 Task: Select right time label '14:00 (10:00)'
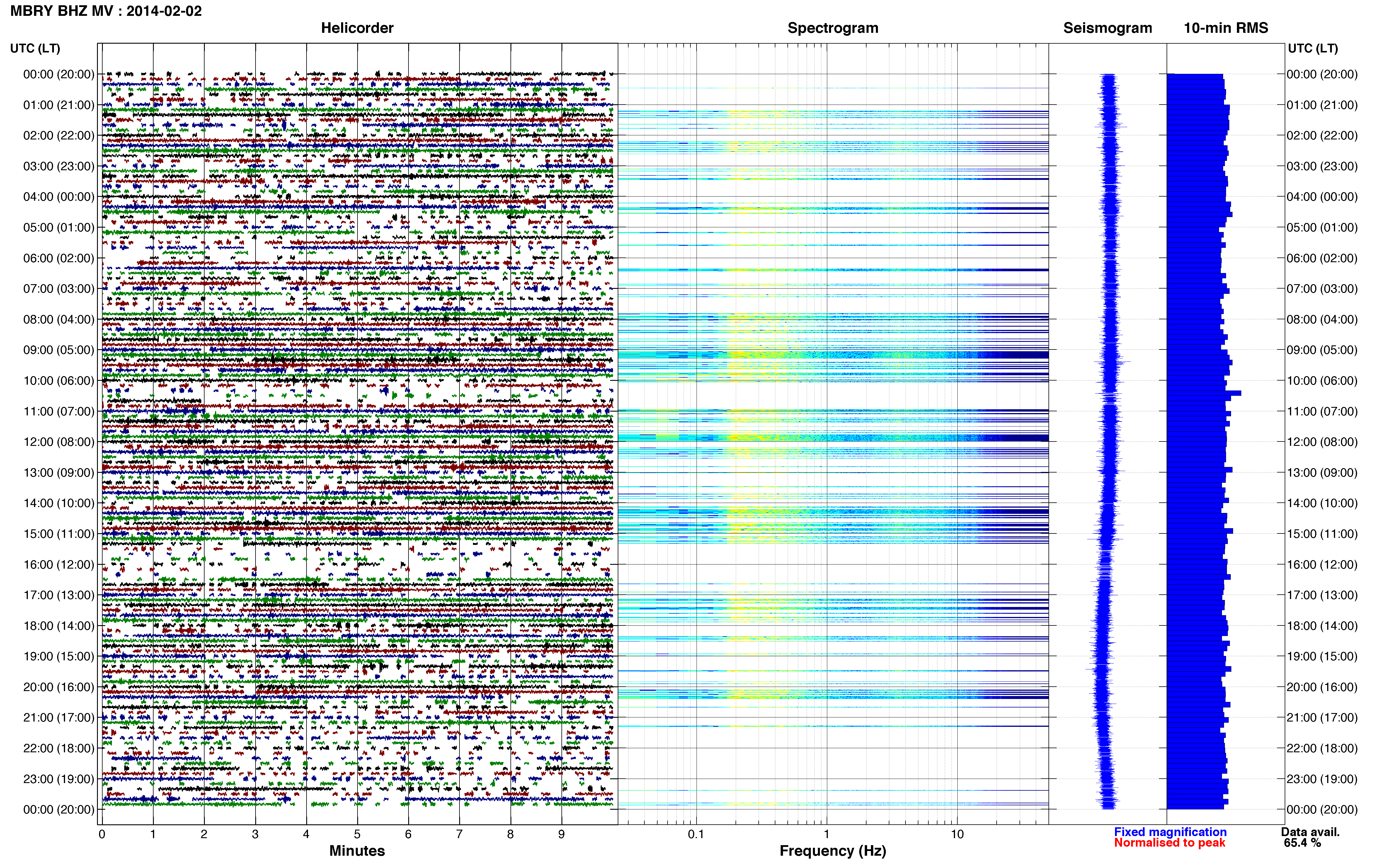[x=1322, y=503]
